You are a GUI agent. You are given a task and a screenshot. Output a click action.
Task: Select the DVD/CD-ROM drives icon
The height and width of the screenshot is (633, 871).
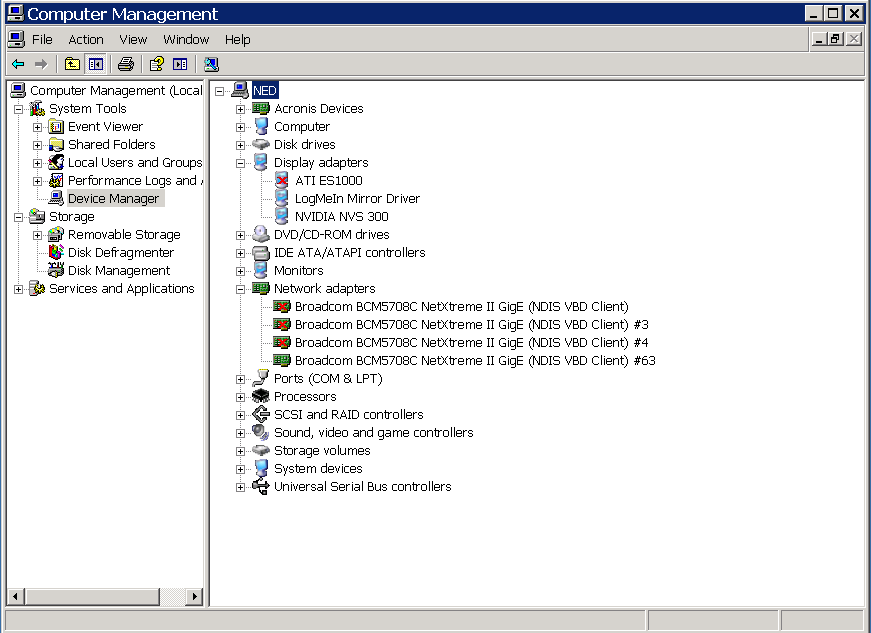tap(261, 234)
